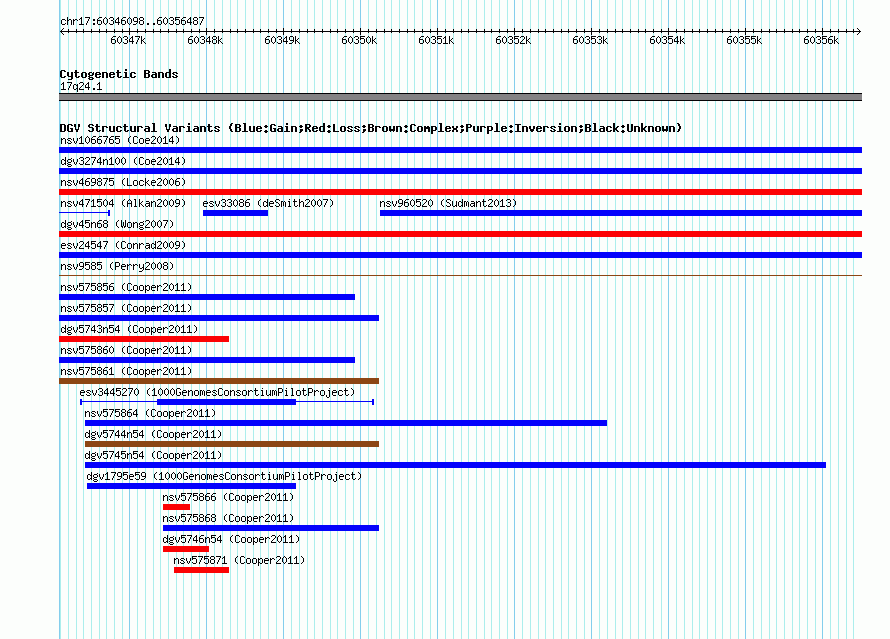The height and width of the screenshot is (639, 890).
Task: Click the blue nsv575857 bar
Action: click(x=219, y=318)
